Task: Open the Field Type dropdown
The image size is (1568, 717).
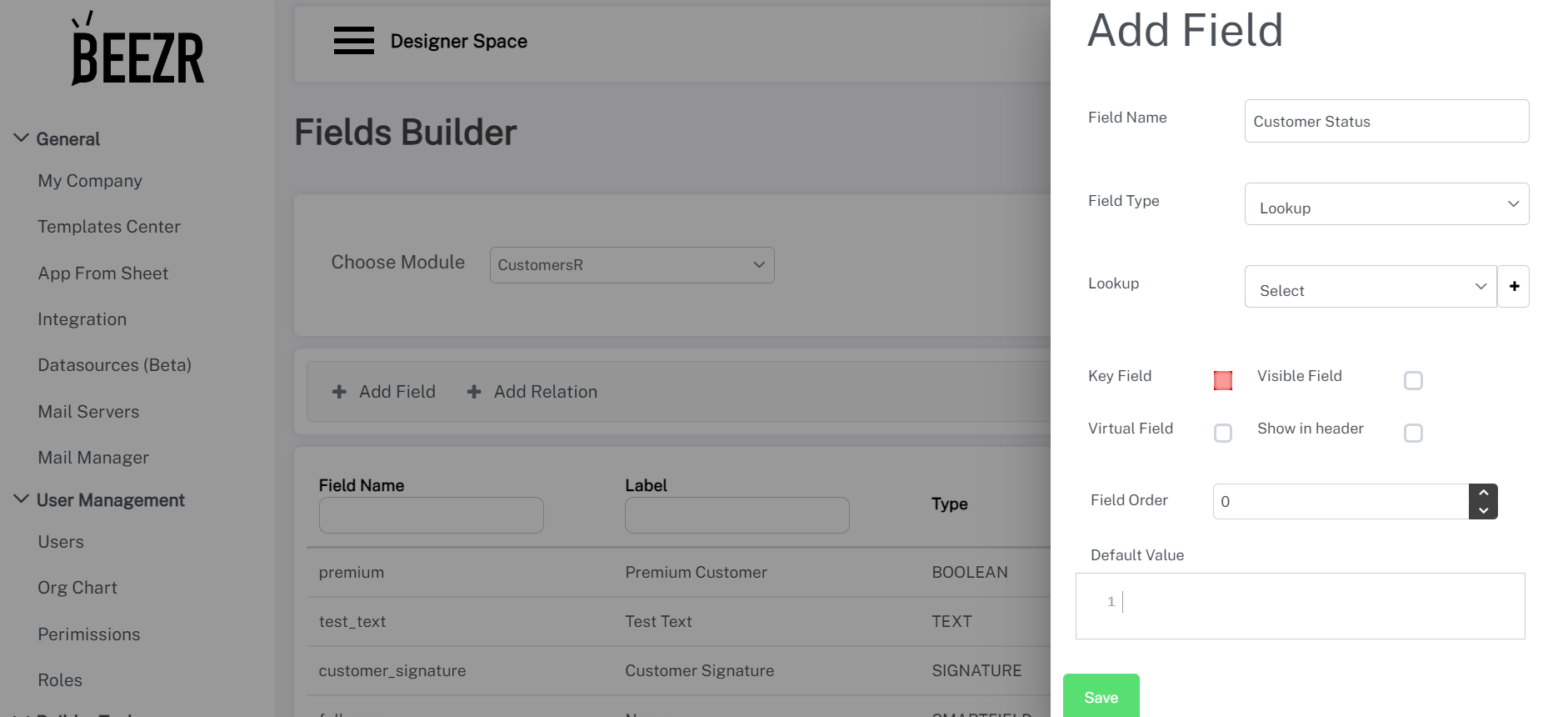Action: [x=1386, y=204]
